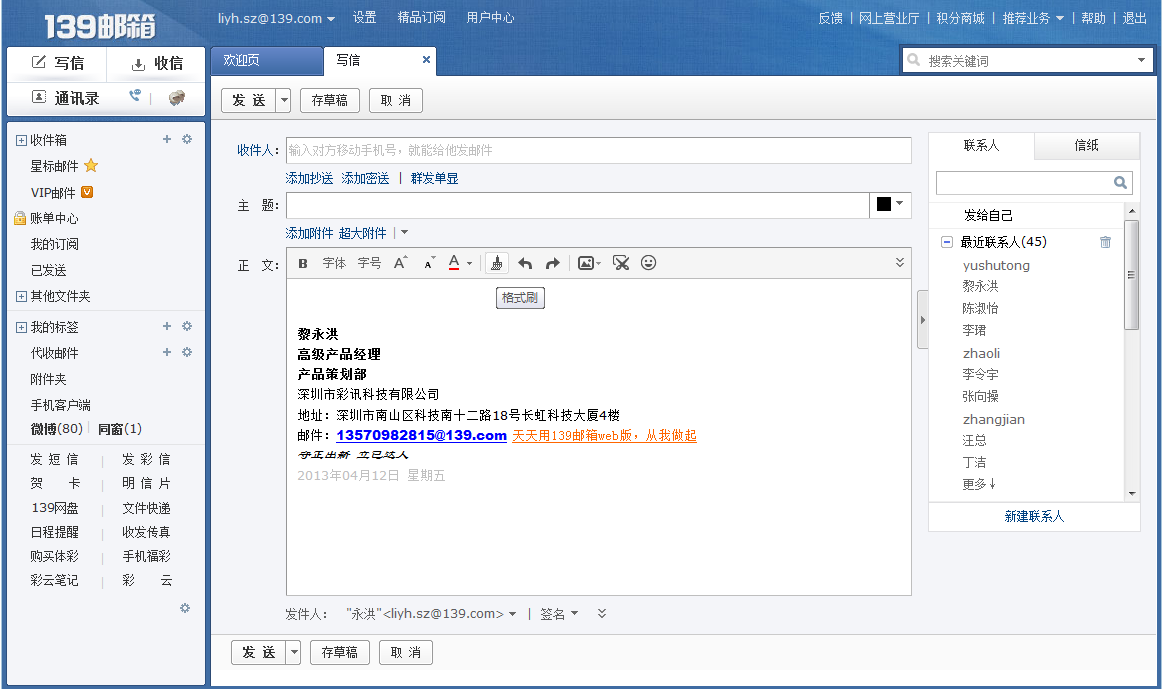Click the black subject color swatch
The width and height of the screenshot is (1163, 689).
(x=883, y=204)
